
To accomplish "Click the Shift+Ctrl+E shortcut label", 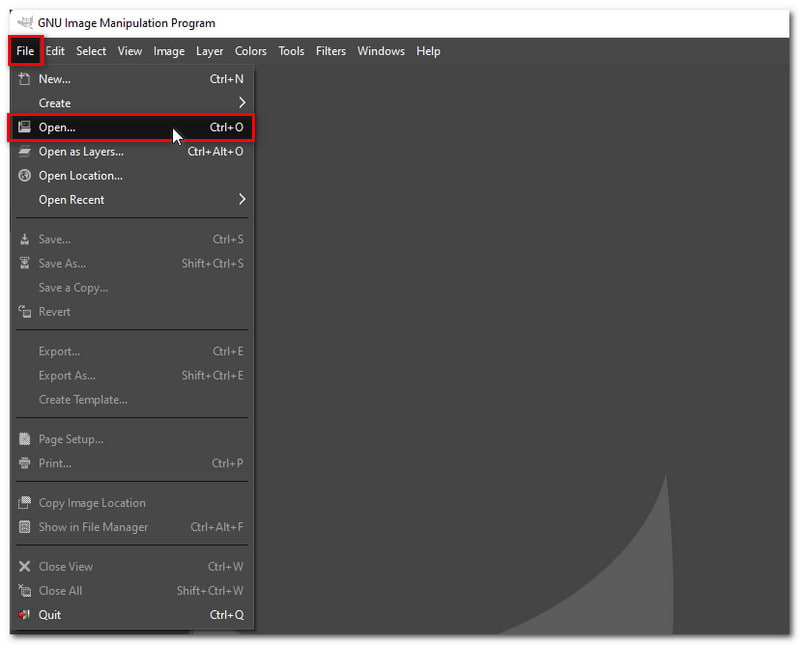I will [213, 375].
